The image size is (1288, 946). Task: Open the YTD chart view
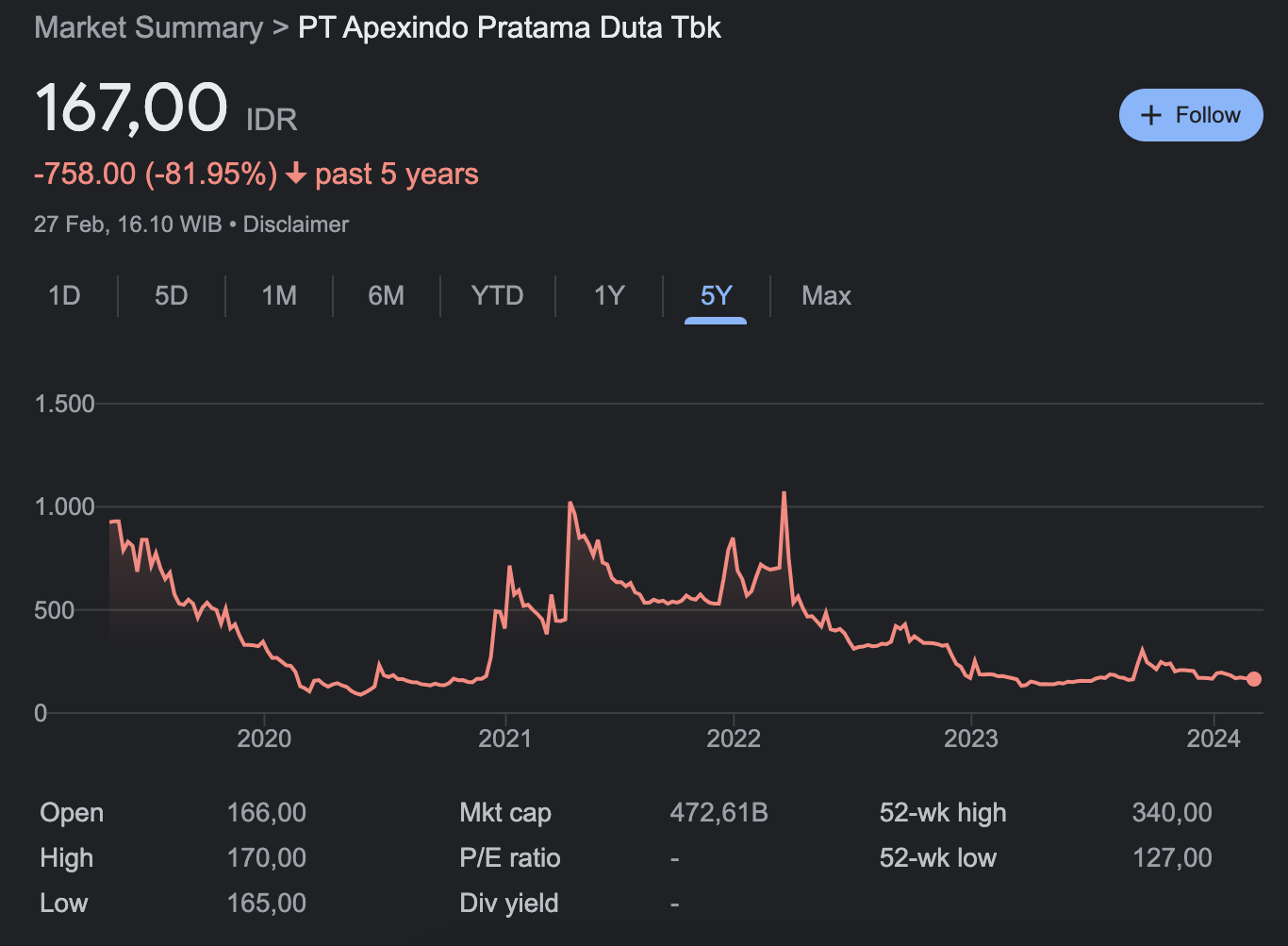click(498, 295)
